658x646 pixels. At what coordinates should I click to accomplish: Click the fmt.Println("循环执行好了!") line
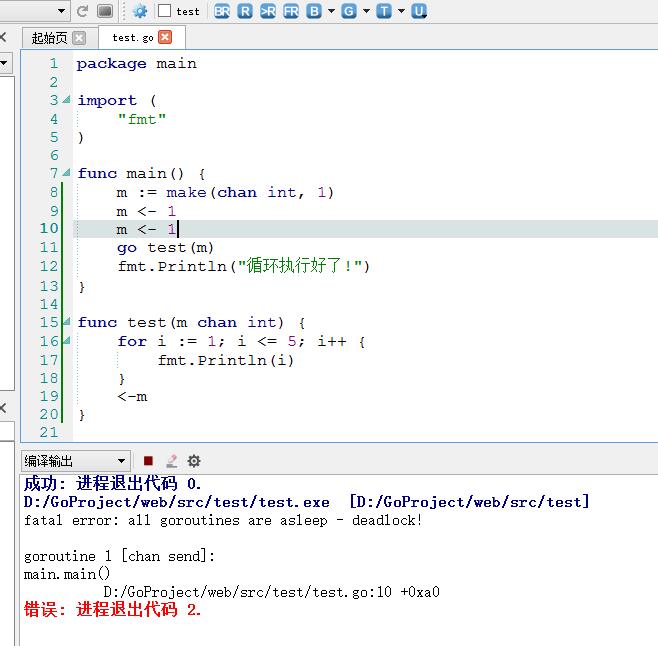(243, 266)
